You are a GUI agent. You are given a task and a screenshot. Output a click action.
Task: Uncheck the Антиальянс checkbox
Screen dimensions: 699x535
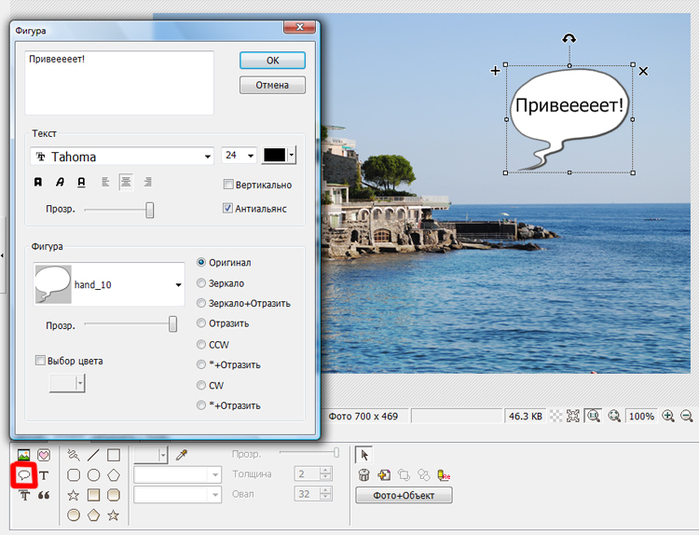click(228, 208)
